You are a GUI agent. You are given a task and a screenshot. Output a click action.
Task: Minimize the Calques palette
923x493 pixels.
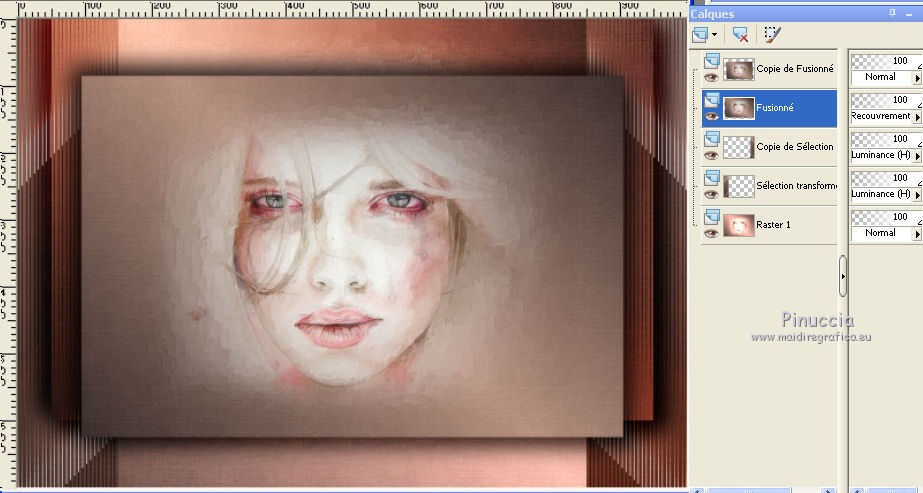point(911,14)
